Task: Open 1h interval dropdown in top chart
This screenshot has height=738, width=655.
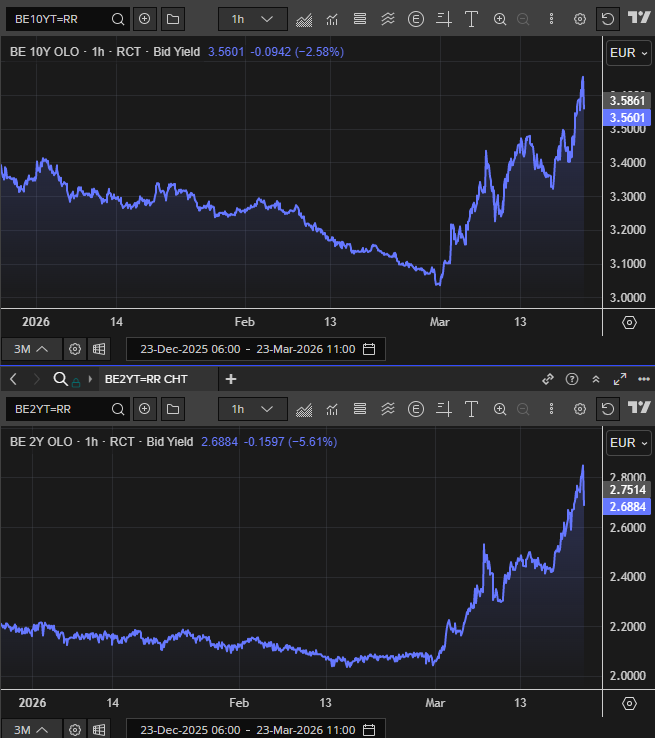Action: click(x=253, y=19)
